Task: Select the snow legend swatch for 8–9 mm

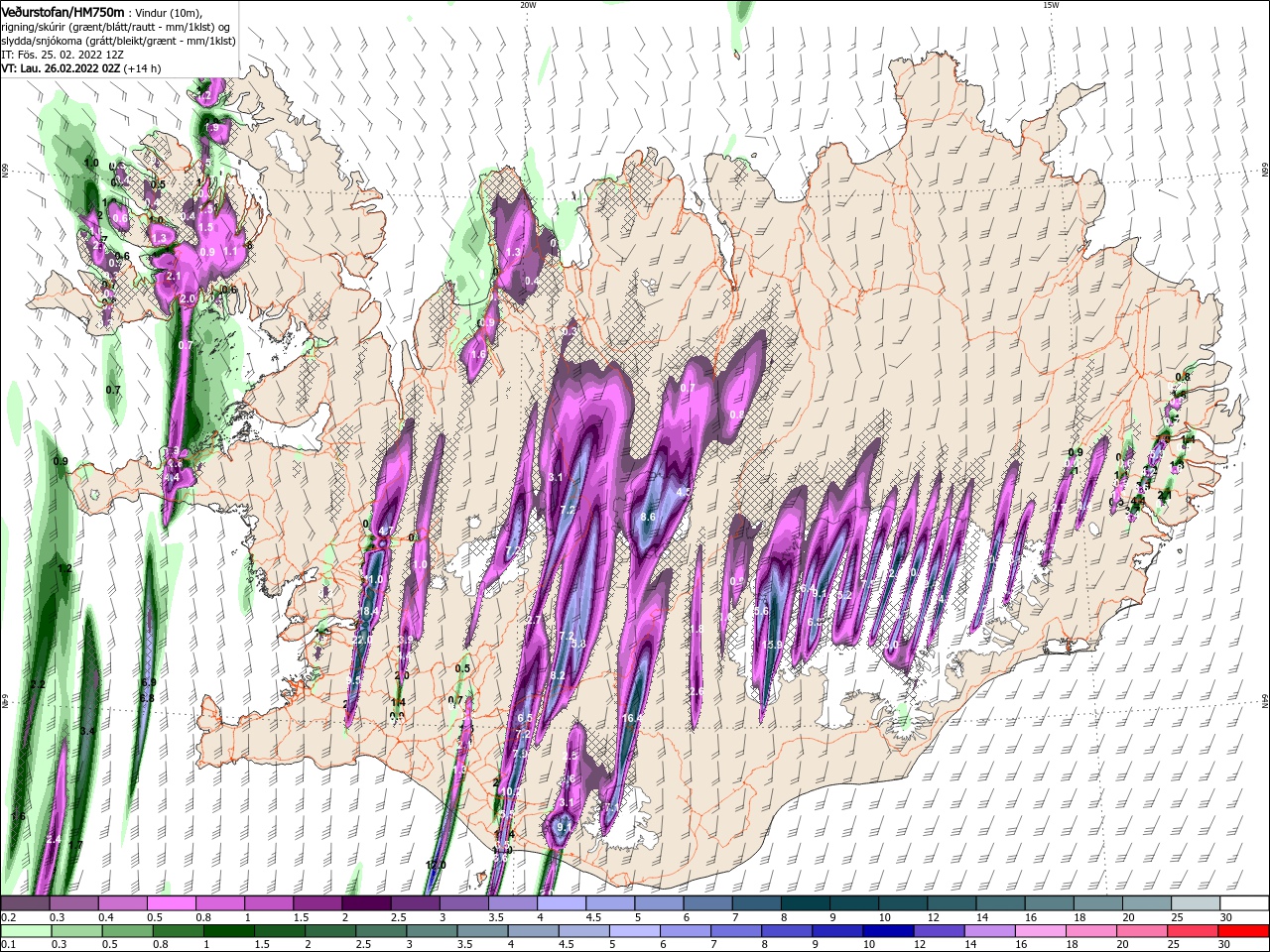Action: click(x=806, y=902)
